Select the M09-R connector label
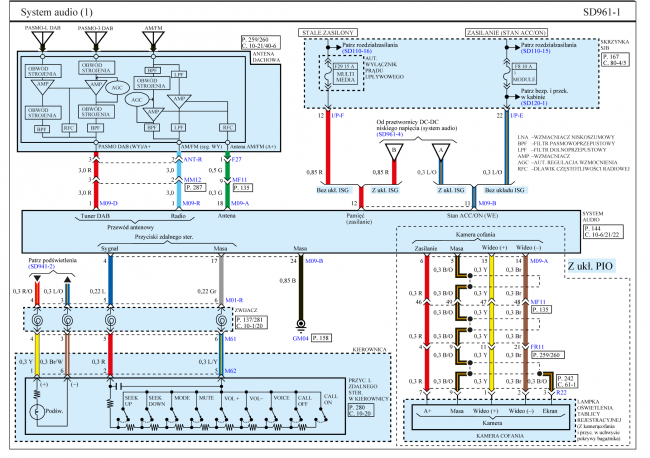Screen dimensions: 650x458 192,204
